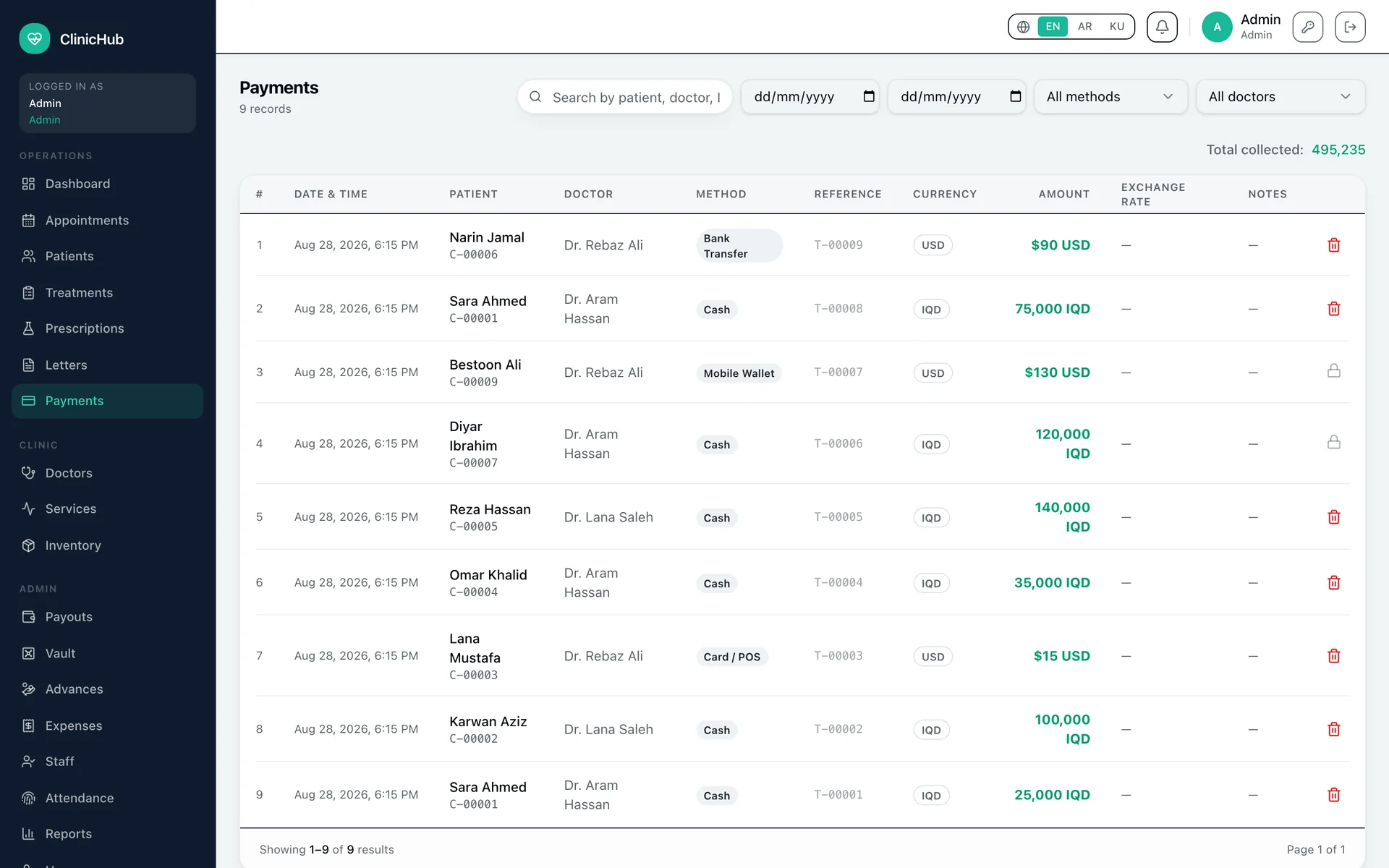The width and height of the screenshot is (1389, 868).
Task: Open All methods dropdown
Action: coord(1110,97)
